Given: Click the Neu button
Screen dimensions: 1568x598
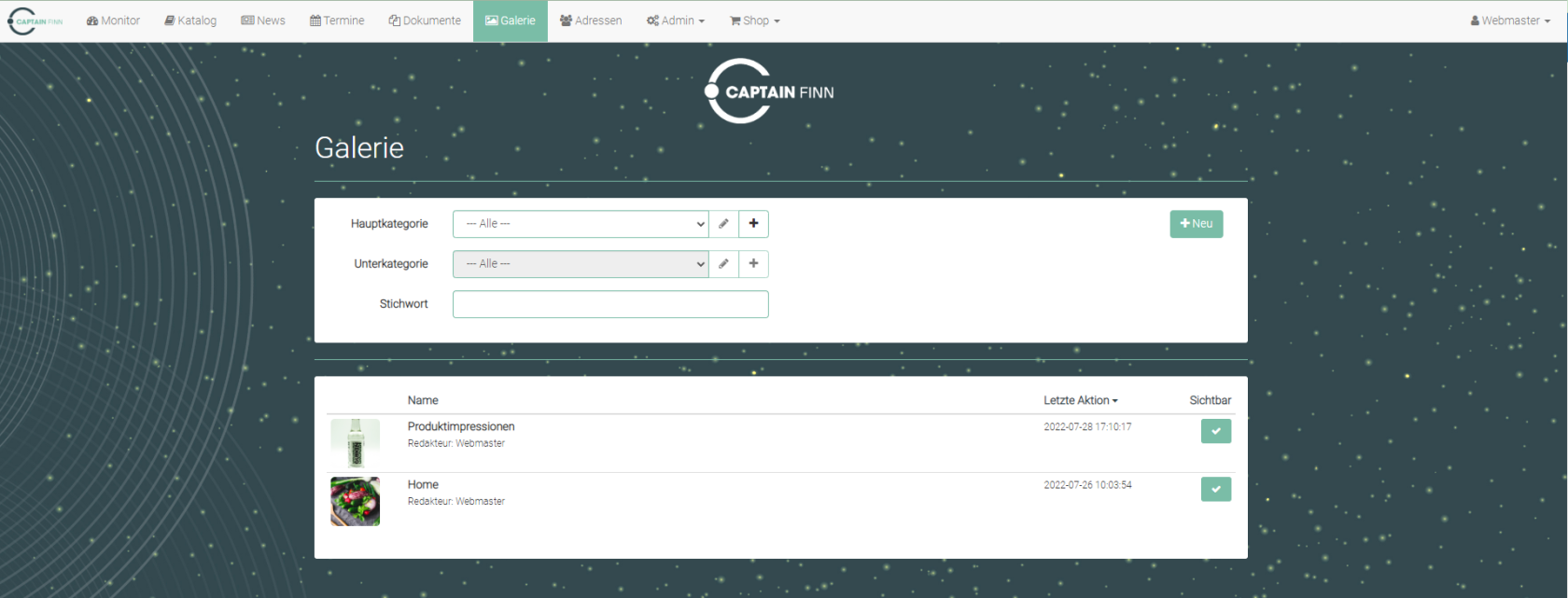Looking at the screenshot, I should tap(1196, 224).
